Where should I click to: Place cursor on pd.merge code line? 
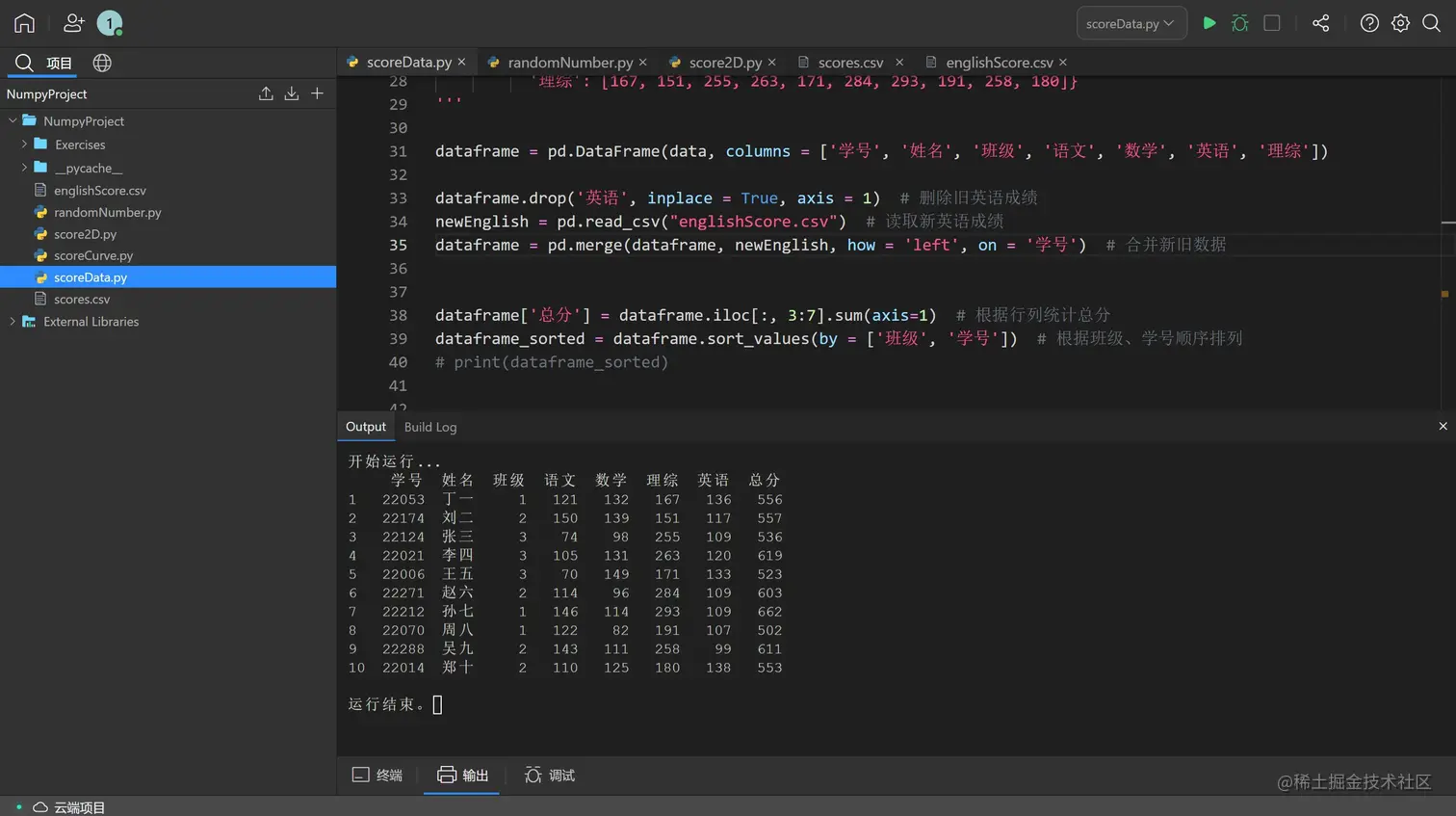tap(761, 245)
